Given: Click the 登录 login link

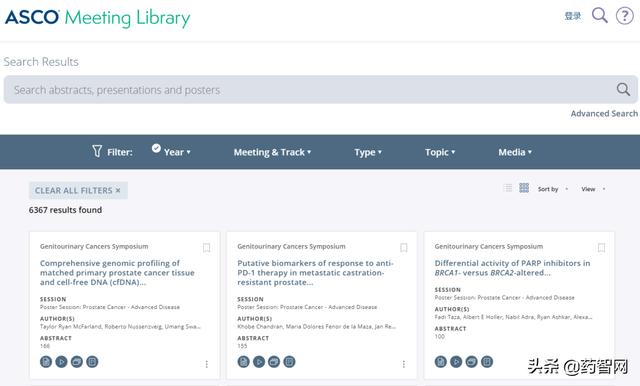Looking at the screenshot, I should click(x=573, y=16).
